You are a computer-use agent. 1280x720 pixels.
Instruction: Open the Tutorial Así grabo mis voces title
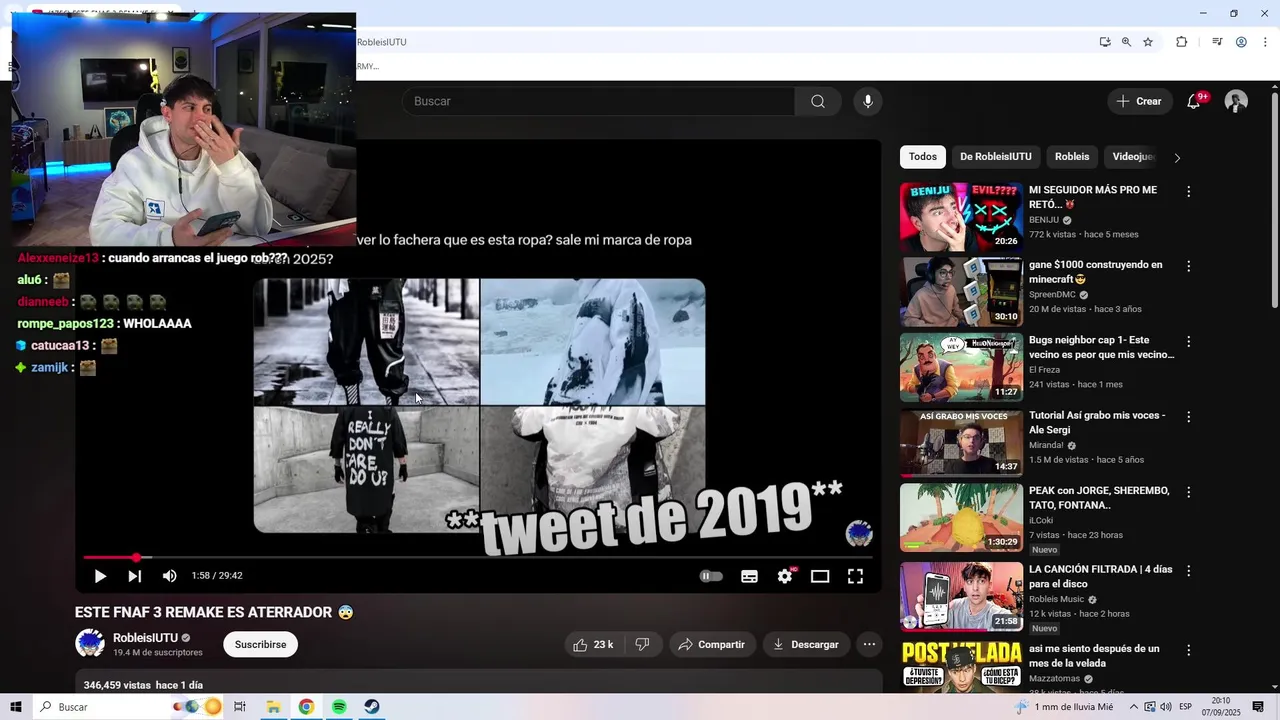coord(1097,422)
